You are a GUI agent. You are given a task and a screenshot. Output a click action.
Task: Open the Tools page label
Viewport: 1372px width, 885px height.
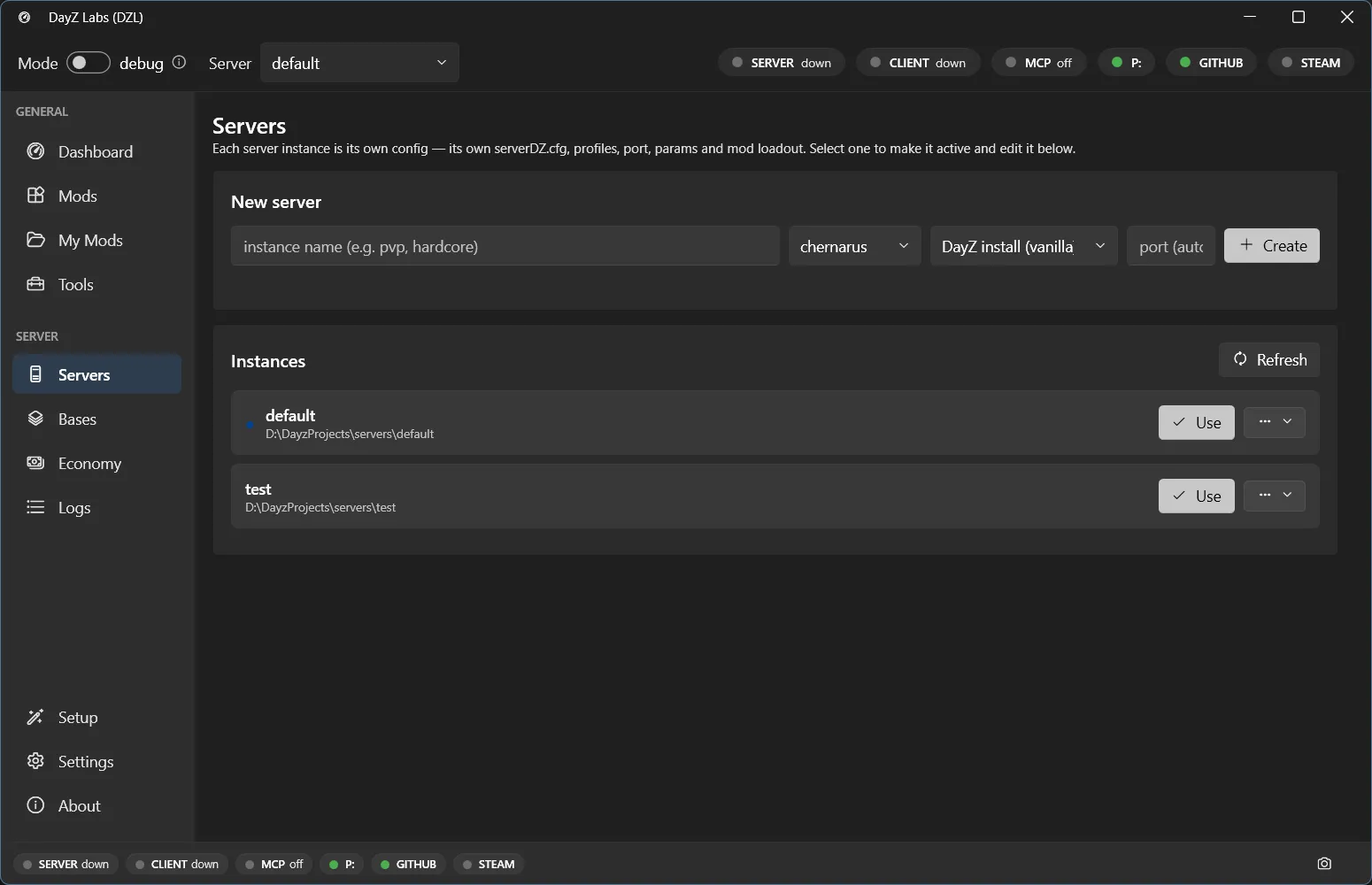76,284
